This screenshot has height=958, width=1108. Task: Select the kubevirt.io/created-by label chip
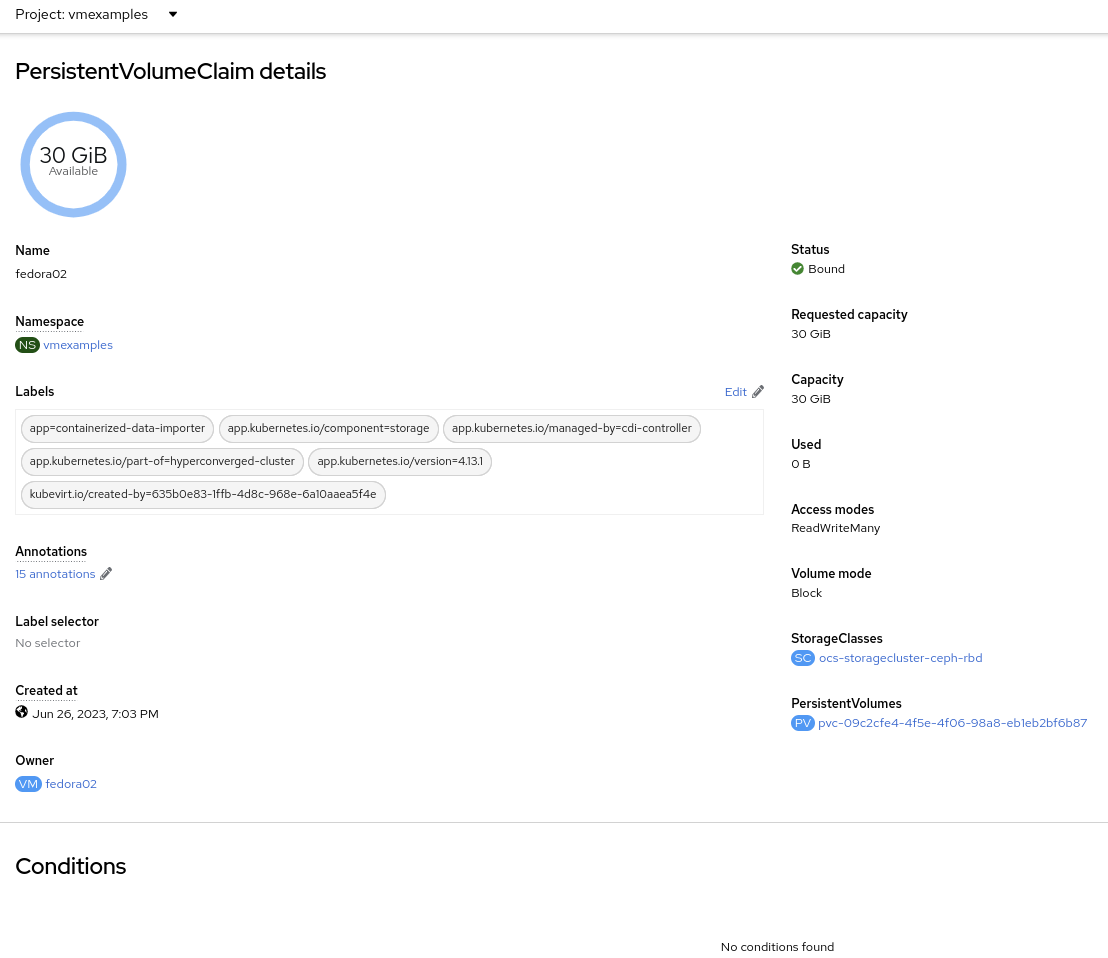203,494
